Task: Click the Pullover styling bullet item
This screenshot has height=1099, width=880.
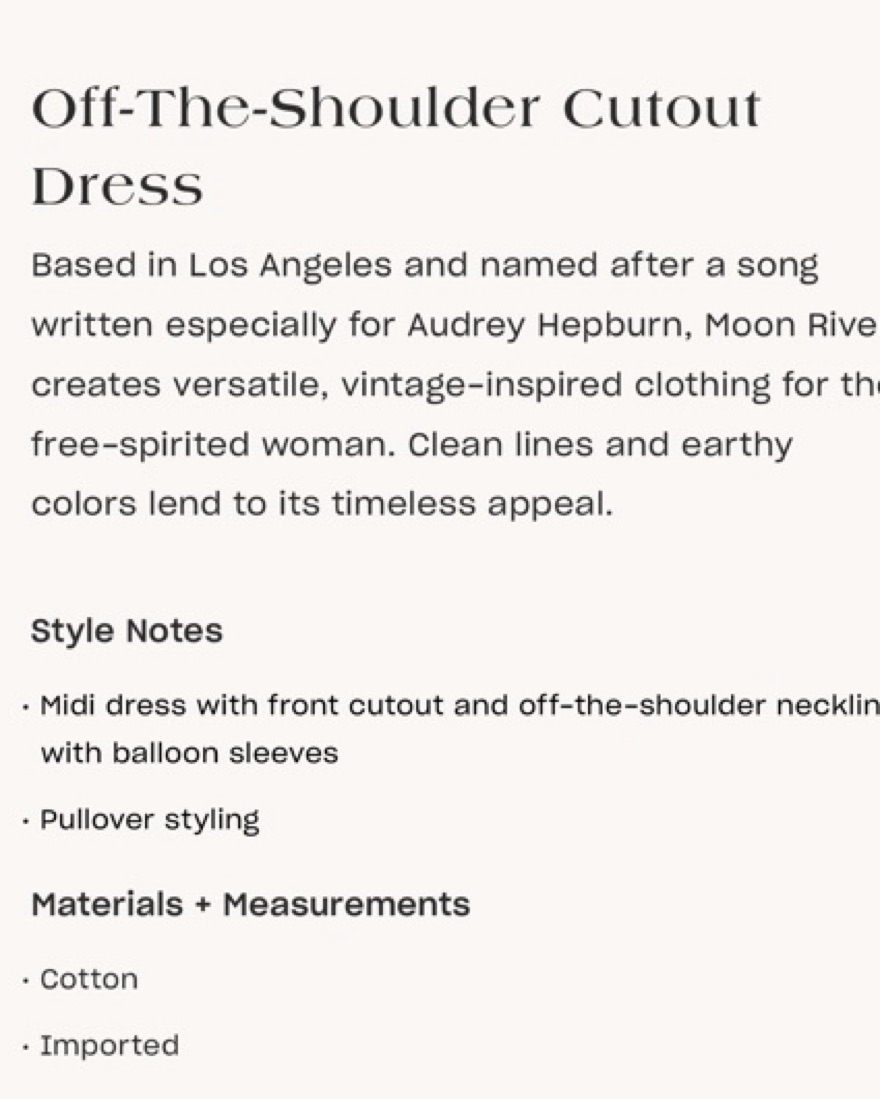Action: point(149,819)
